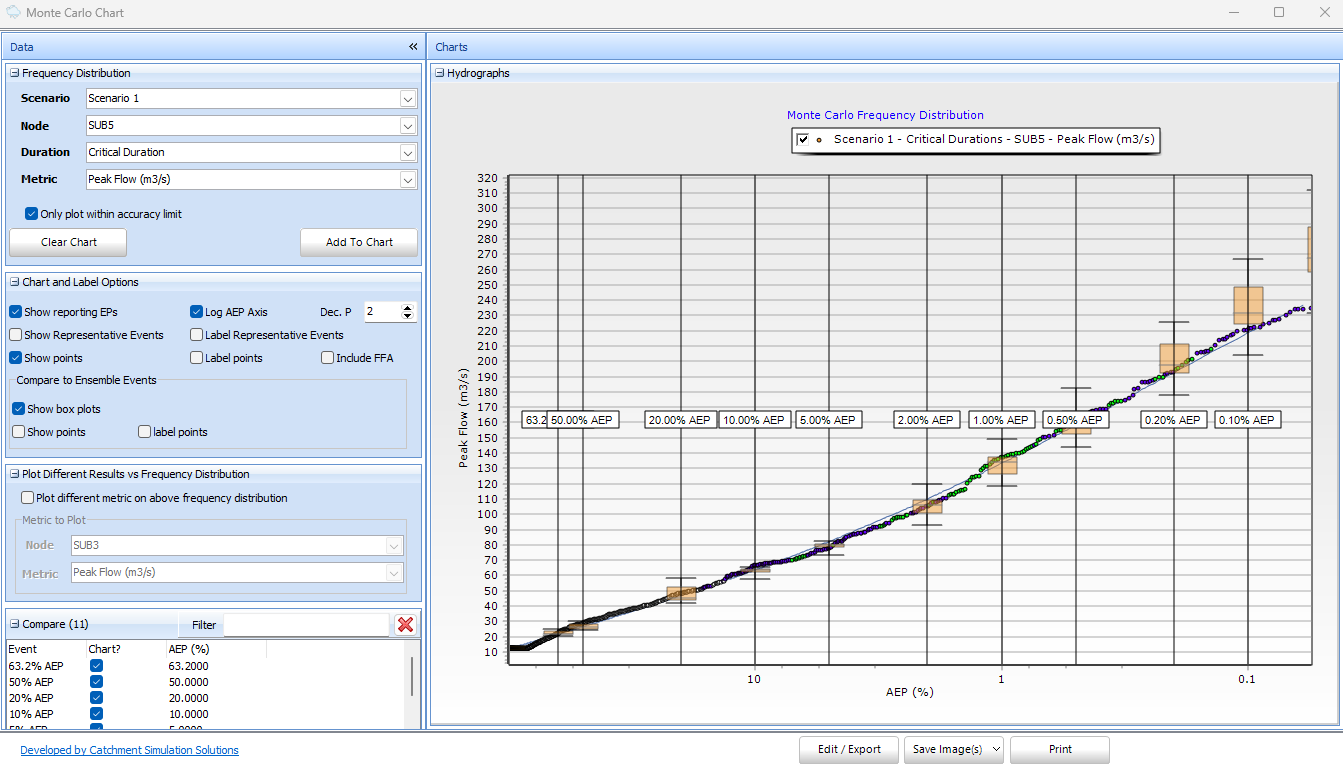Click the Filter tab in Compare

click(204, 625)
